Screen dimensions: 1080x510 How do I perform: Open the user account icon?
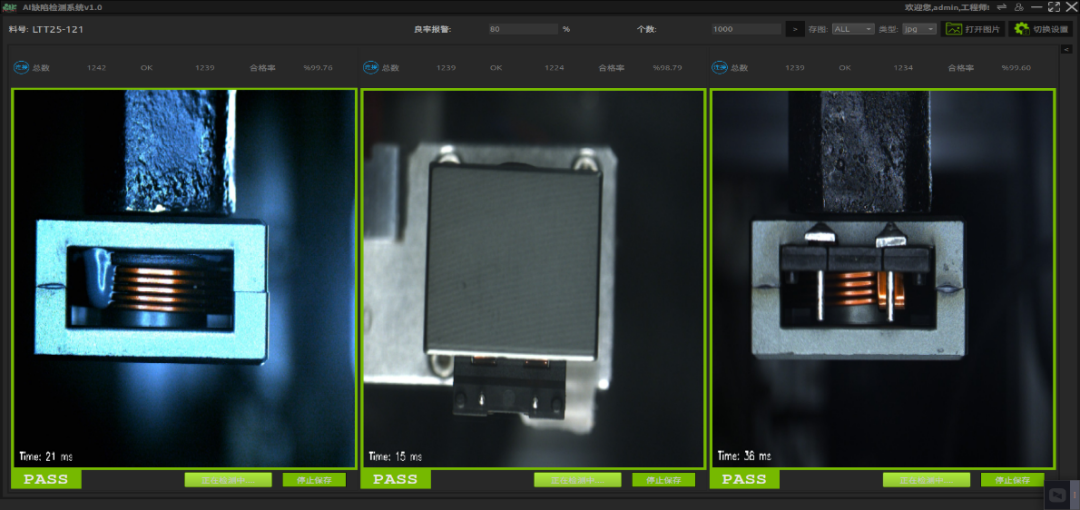[x=1019, y=7]
